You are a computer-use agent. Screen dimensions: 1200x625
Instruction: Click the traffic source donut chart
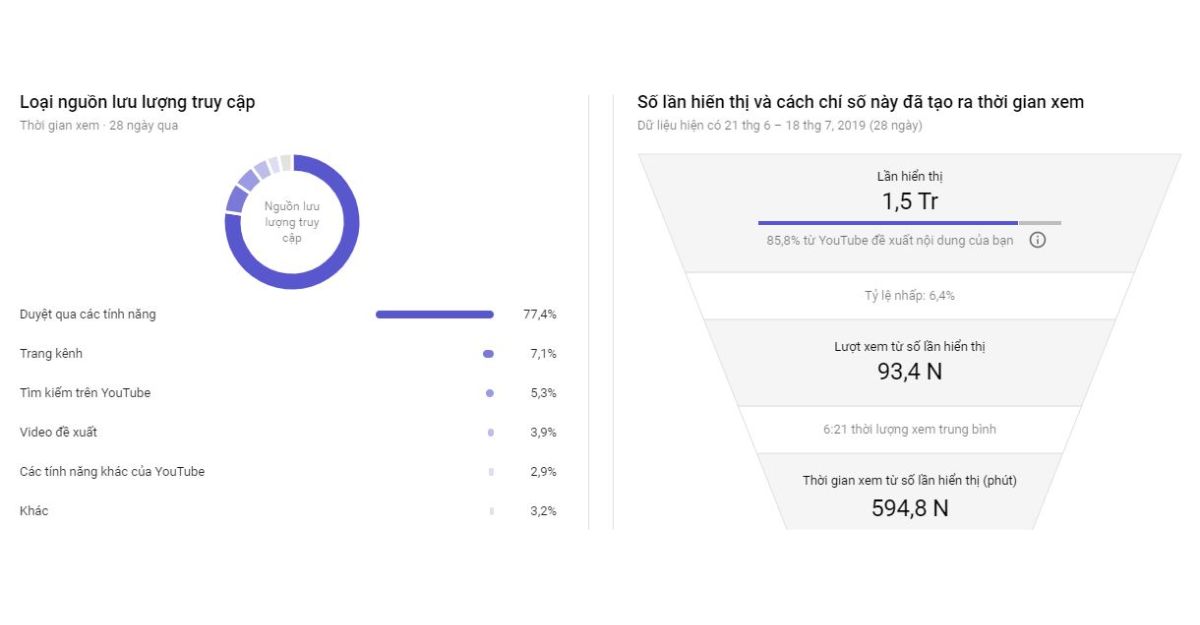click(x=292, y=222)
